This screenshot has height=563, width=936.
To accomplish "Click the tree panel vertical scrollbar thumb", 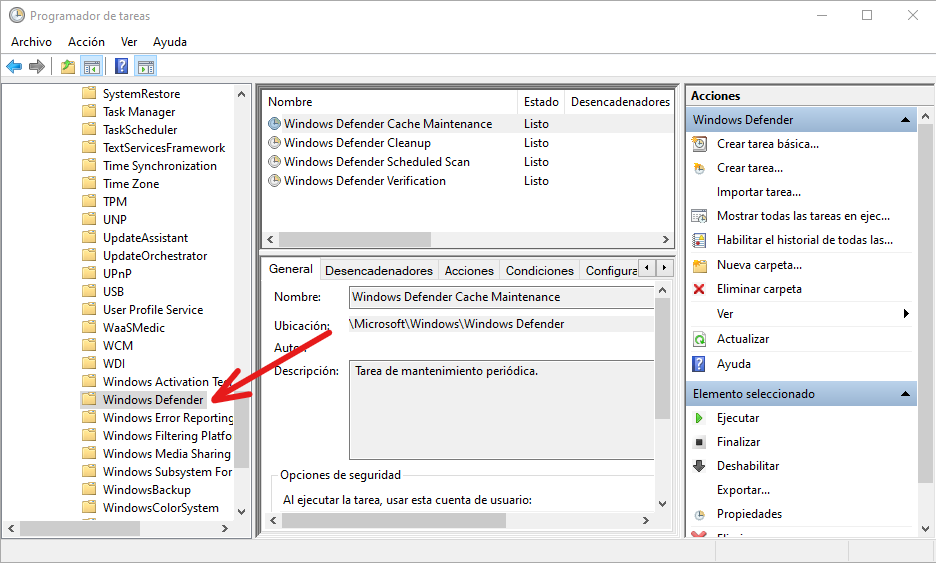I will tap(241, 433).
